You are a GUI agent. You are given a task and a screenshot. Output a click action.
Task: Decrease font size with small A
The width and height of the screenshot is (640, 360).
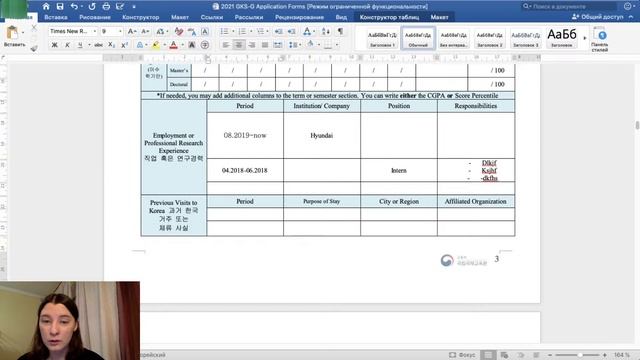click(145, 31)
